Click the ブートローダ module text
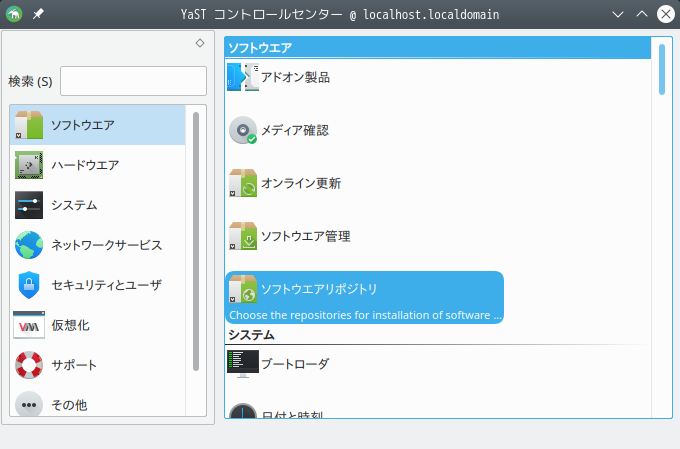680x449 pixels. [x=295, y=364]
